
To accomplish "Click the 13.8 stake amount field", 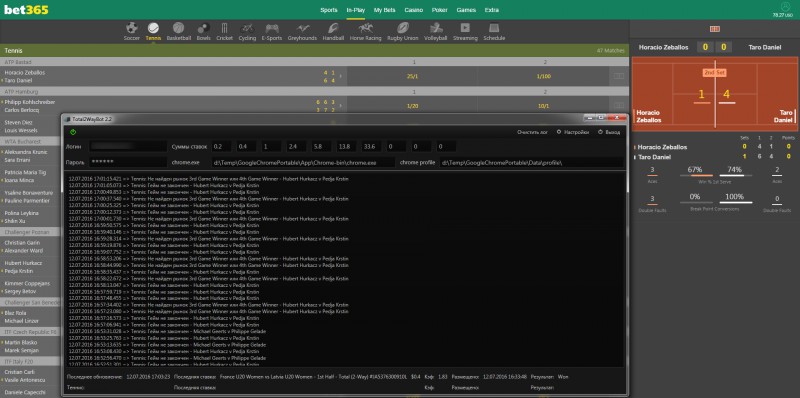I will (346, 146).
